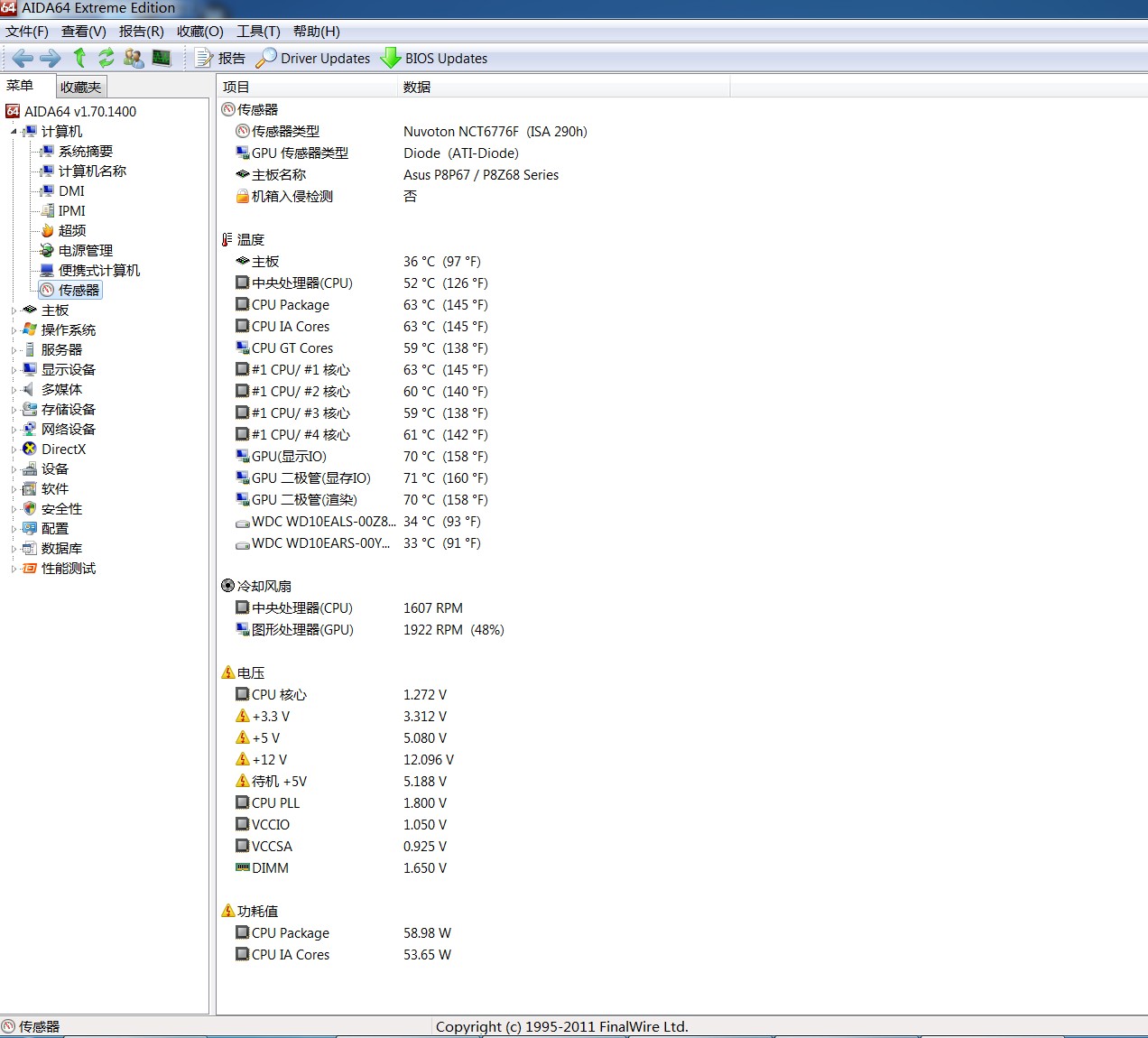Click the users icon in the toolbar
1148x1038 pixels.
pyautogui.click(x=134, y=58)
